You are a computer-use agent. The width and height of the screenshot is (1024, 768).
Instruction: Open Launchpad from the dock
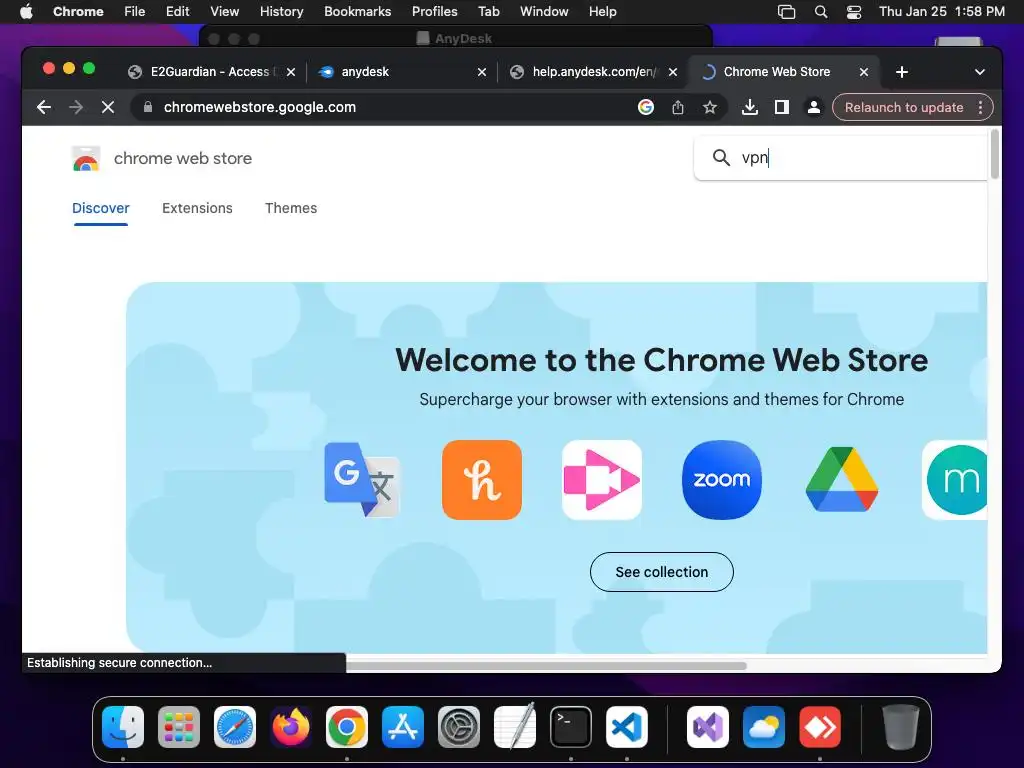click(x=179, y=727)
